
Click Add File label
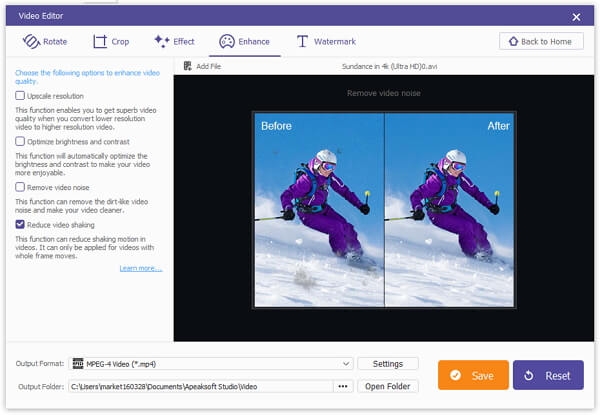point(209,66)
